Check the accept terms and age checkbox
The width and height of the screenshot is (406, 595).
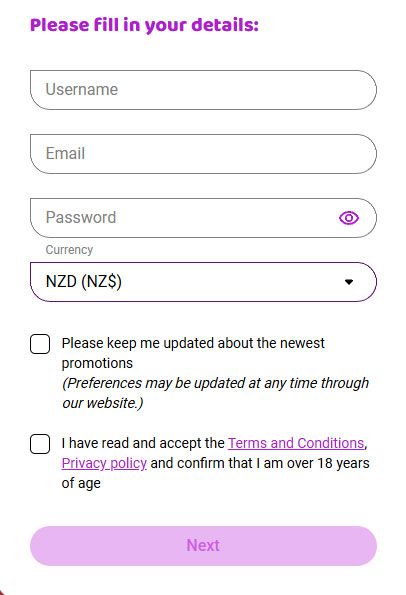click(40, 444)
